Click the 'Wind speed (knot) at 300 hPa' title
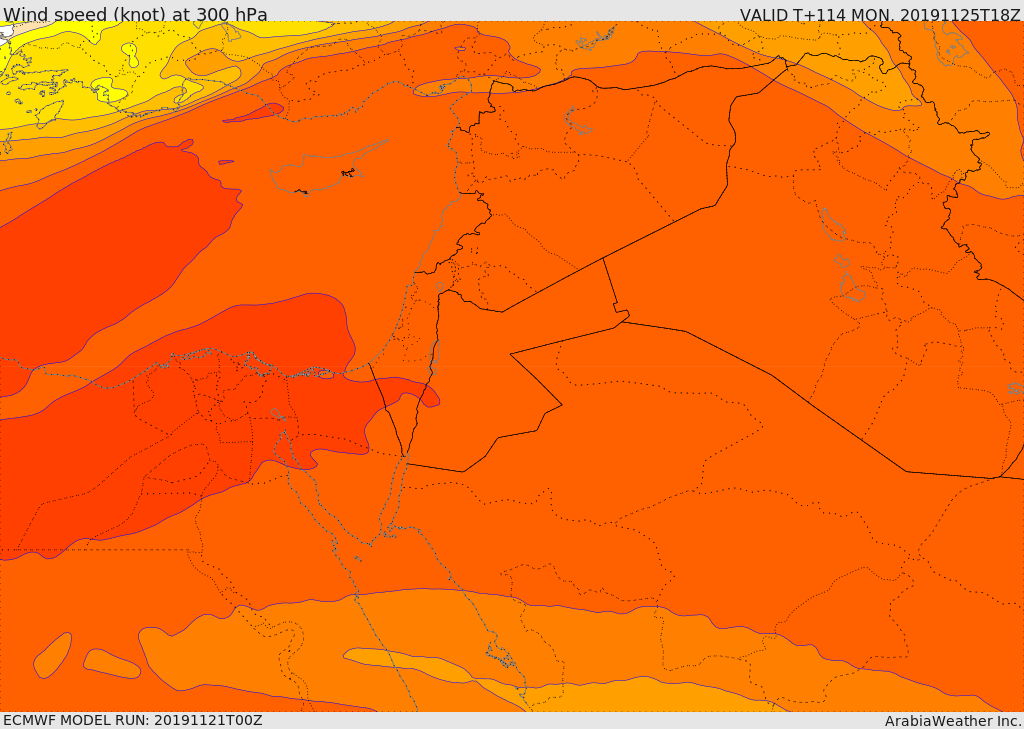This screenshot has height=729, width=1024. tap(135, 14)
